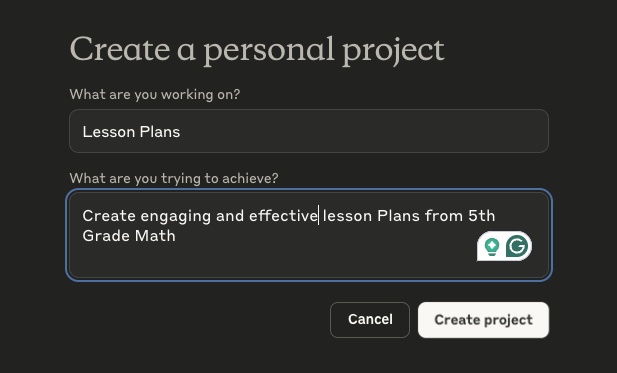Click the Create project button
Viewport: 617px width, 373px height.
point(483,320)
